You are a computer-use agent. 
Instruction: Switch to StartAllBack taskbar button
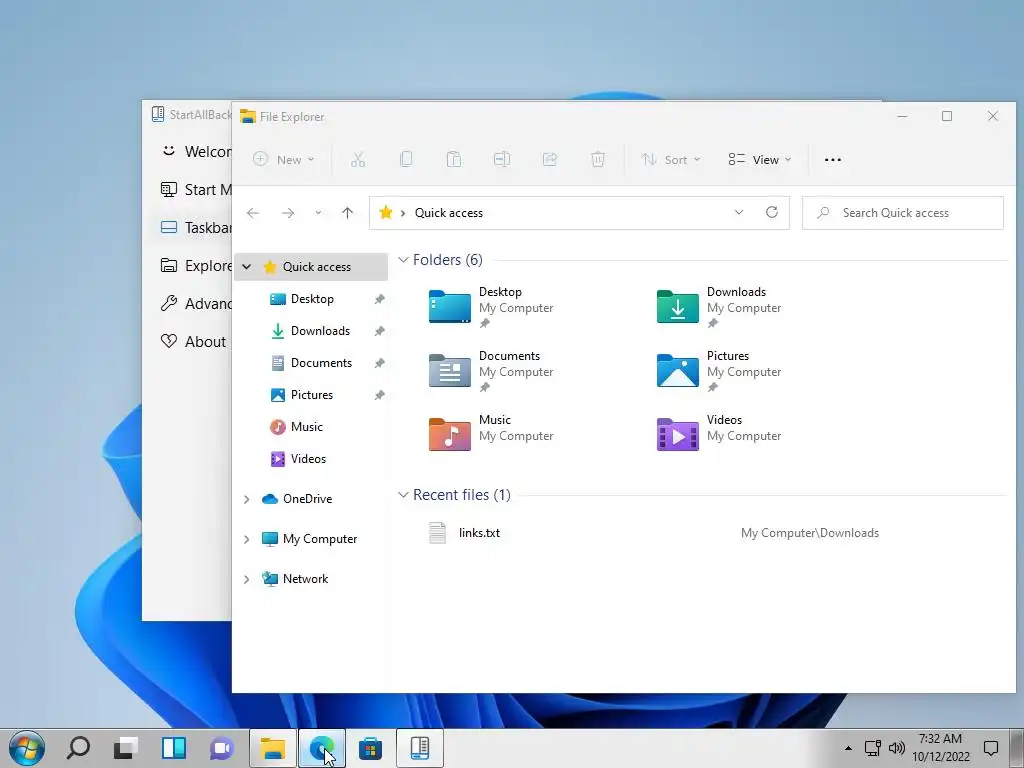(x=419, y=748)
